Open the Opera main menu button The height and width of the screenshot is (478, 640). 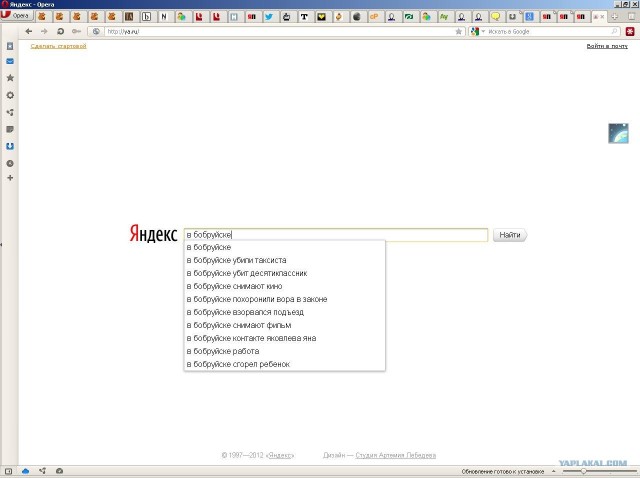(x=16, y=16)
